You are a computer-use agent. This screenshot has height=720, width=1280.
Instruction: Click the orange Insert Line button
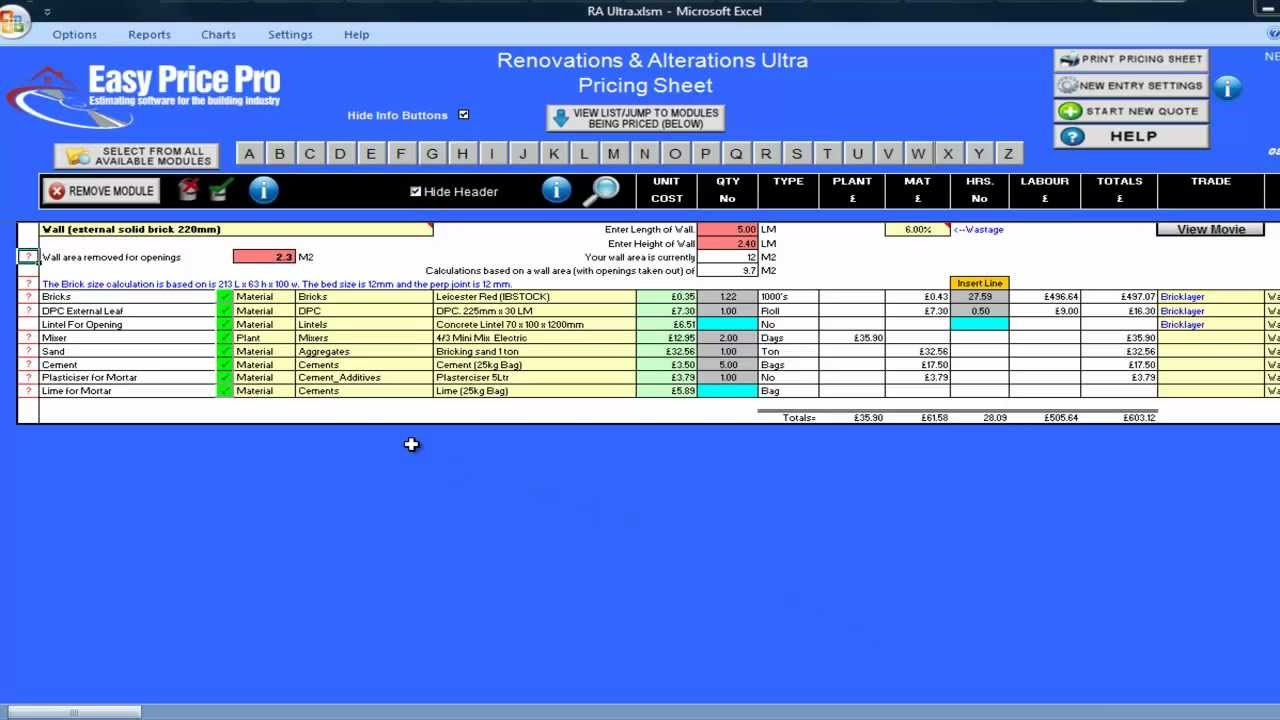(x=979, y=283)
